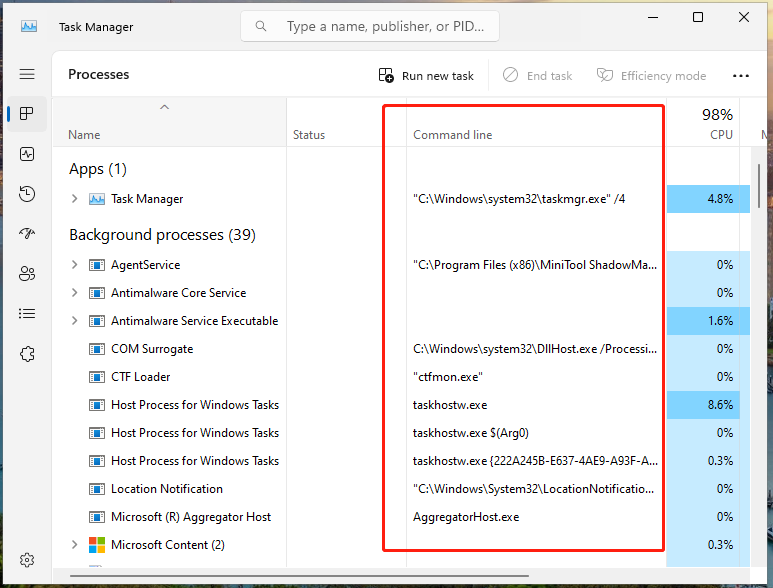The image size is (773, 588).
Task: Click the Run new task icon
Action: click(386, 75)
